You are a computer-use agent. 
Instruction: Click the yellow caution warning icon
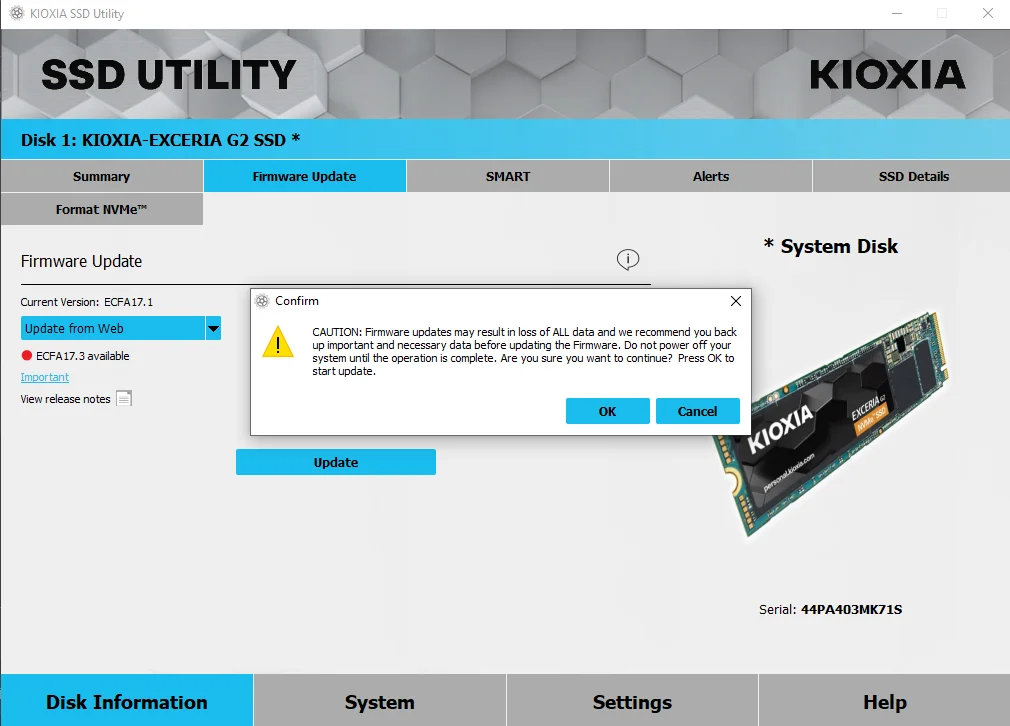click(x=278, y=342)
